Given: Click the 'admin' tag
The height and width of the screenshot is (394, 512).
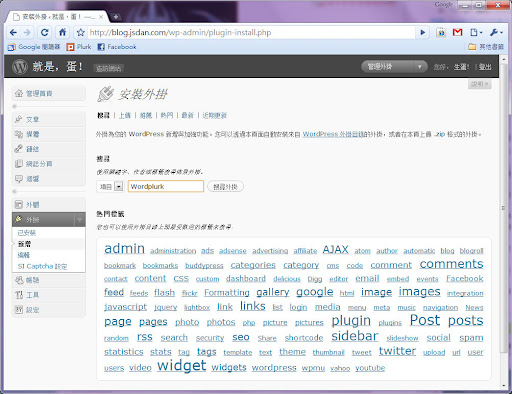Looking at the screenshot, I should coord(124,249).
